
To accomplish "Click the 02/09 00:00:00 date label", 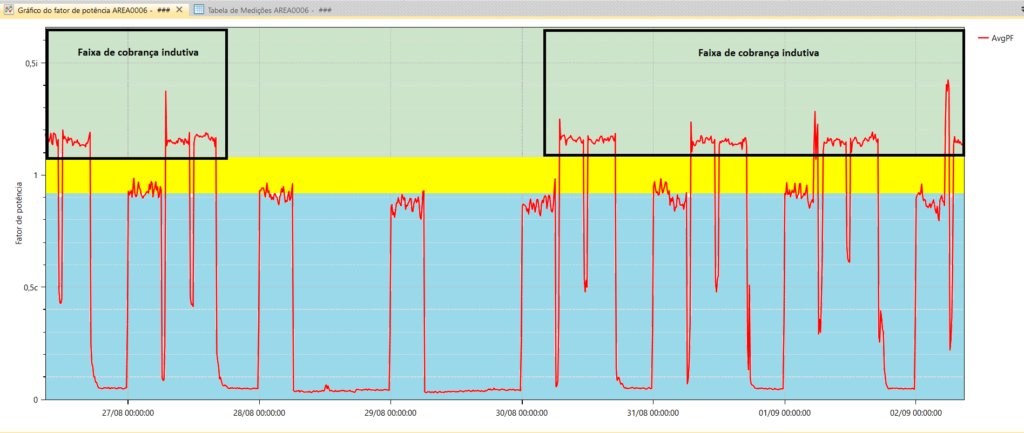I will (916, 411).
